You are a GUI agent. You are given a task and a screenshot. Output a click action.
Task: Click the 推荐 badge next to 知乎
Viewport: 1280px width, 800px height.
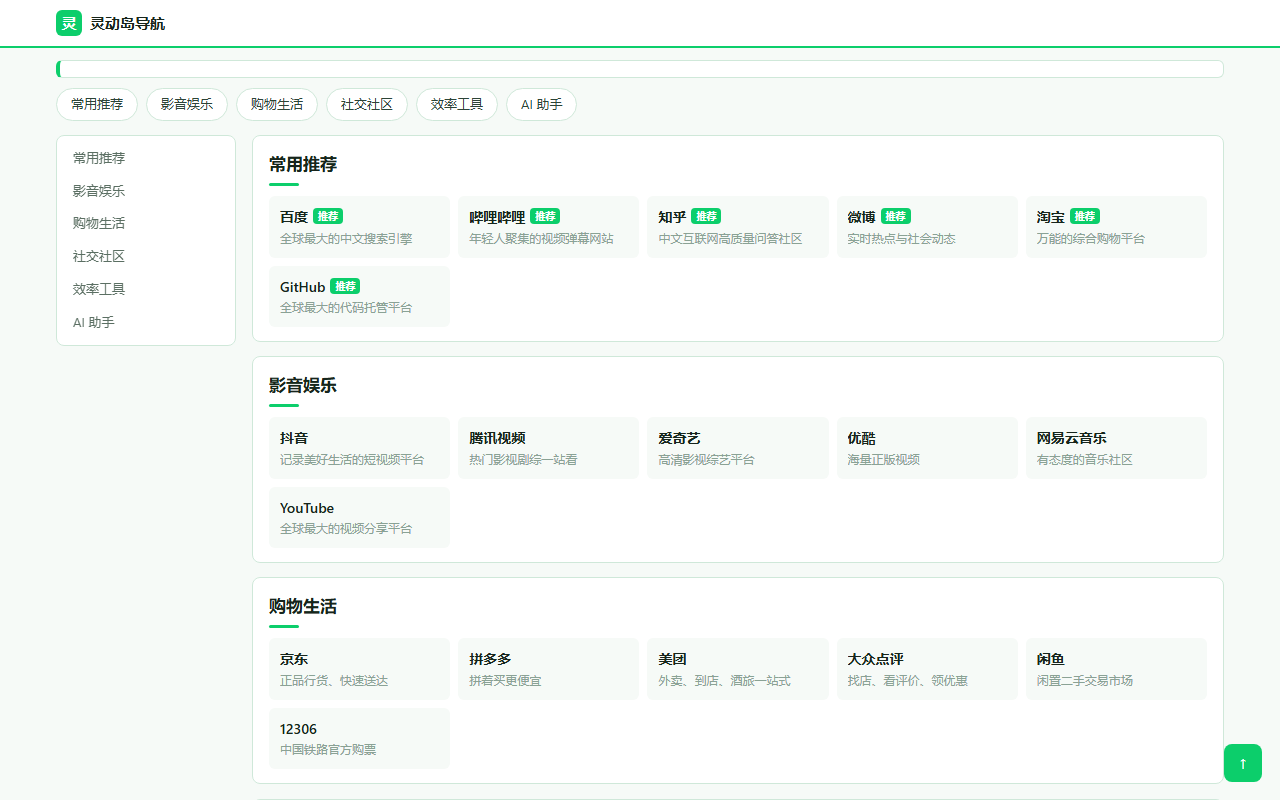click(x=706, y=216)
